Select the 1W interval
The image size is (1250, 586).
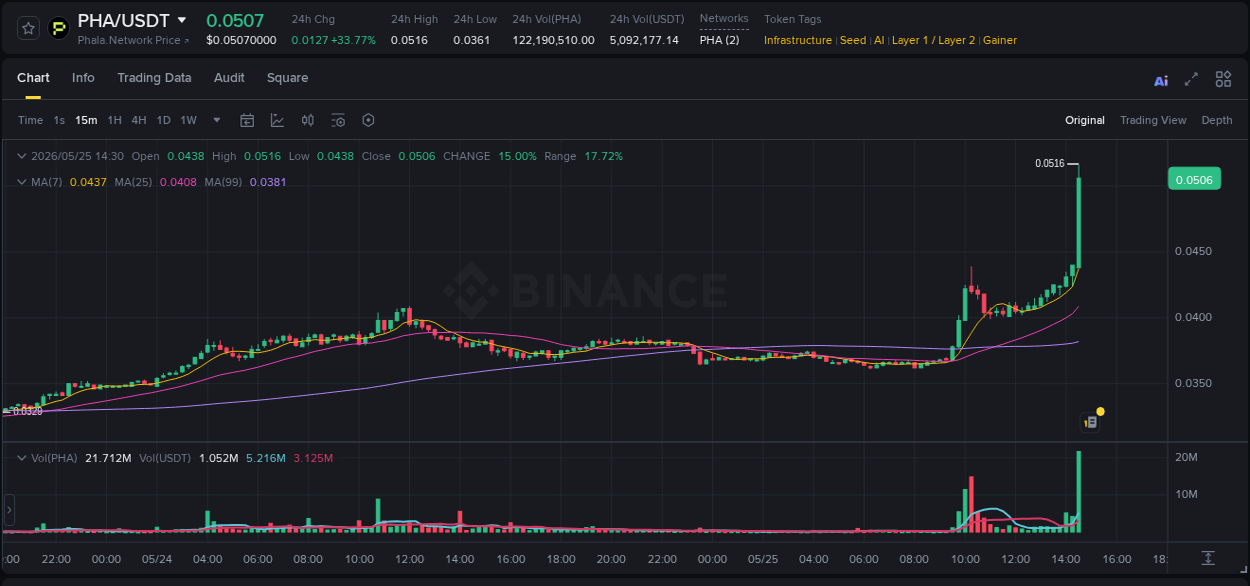pyautogui.click(x=188, y=120)
